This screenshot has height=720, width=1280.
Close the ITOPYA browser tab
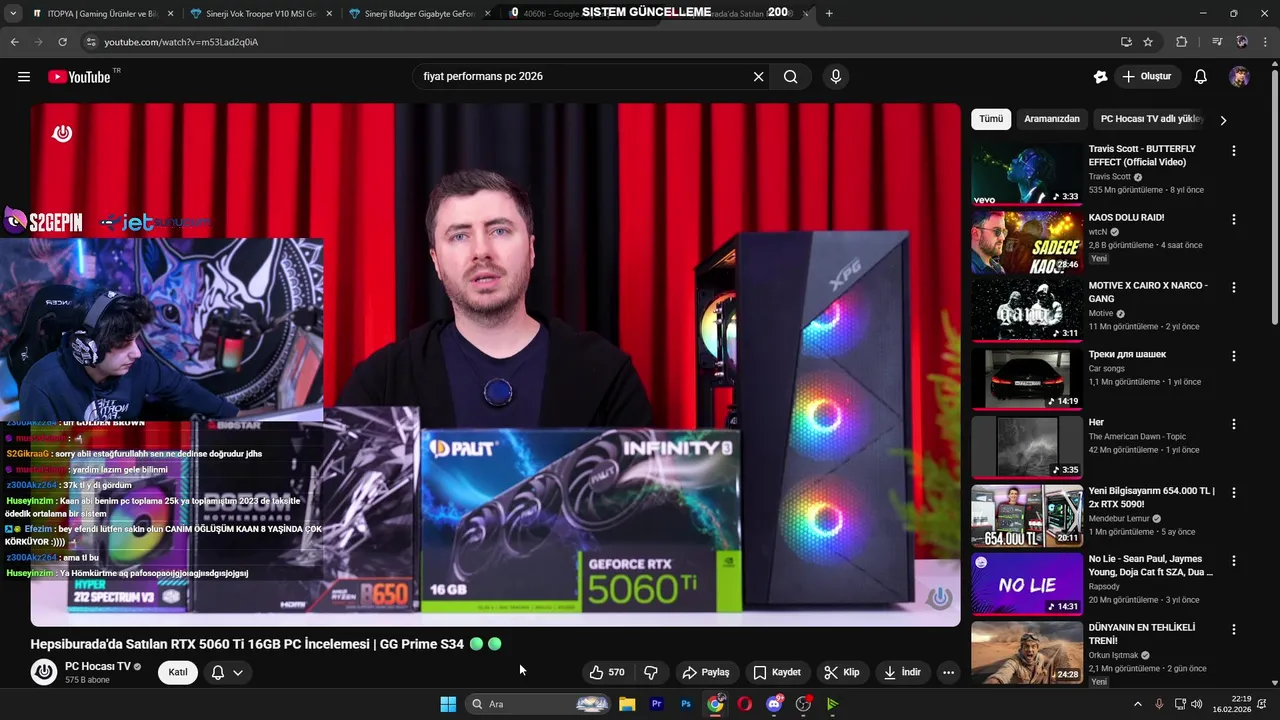point(170,14)
